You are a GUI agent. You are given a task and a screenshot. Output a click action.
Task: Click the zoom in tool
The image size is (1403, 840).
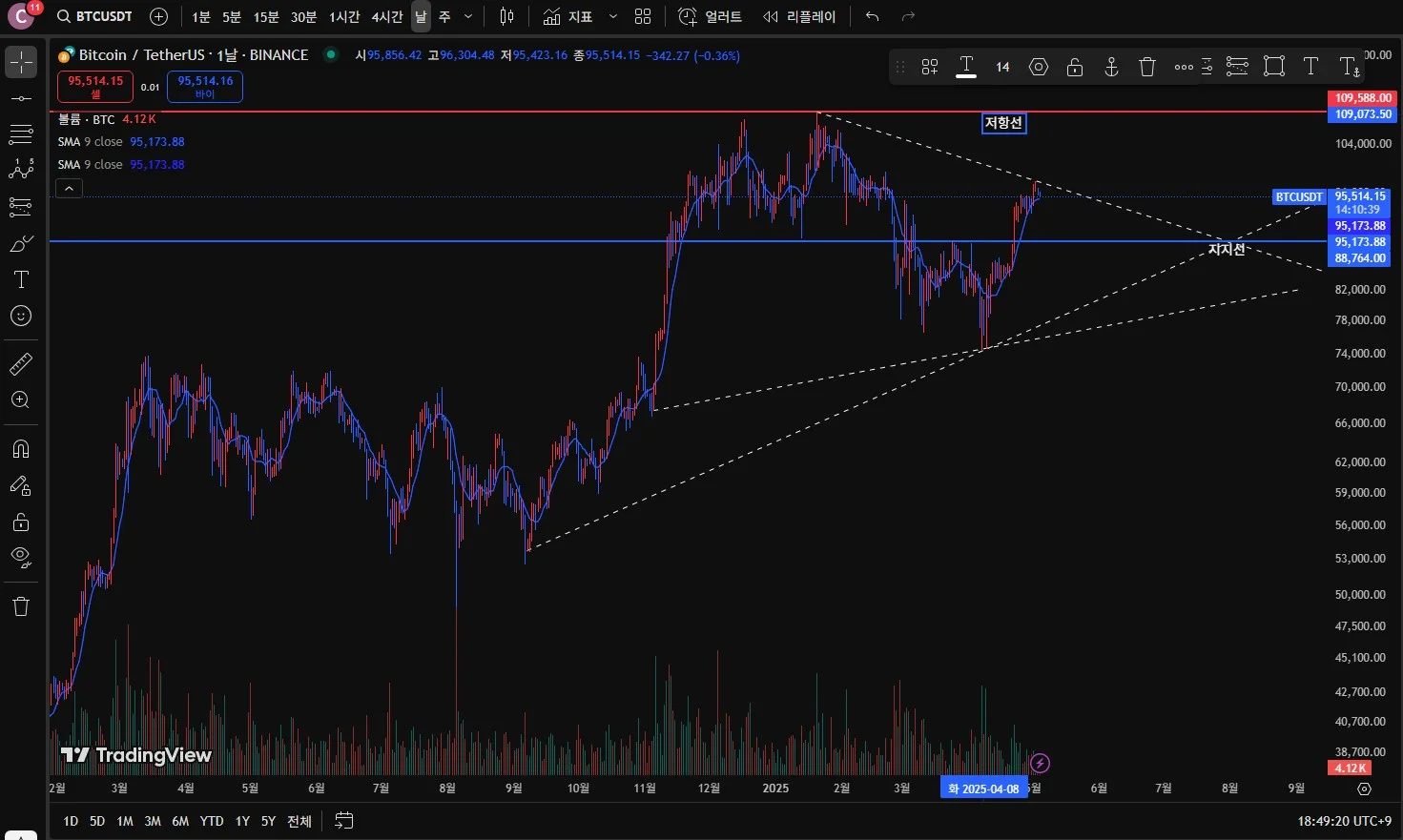[x=21, y=400]
